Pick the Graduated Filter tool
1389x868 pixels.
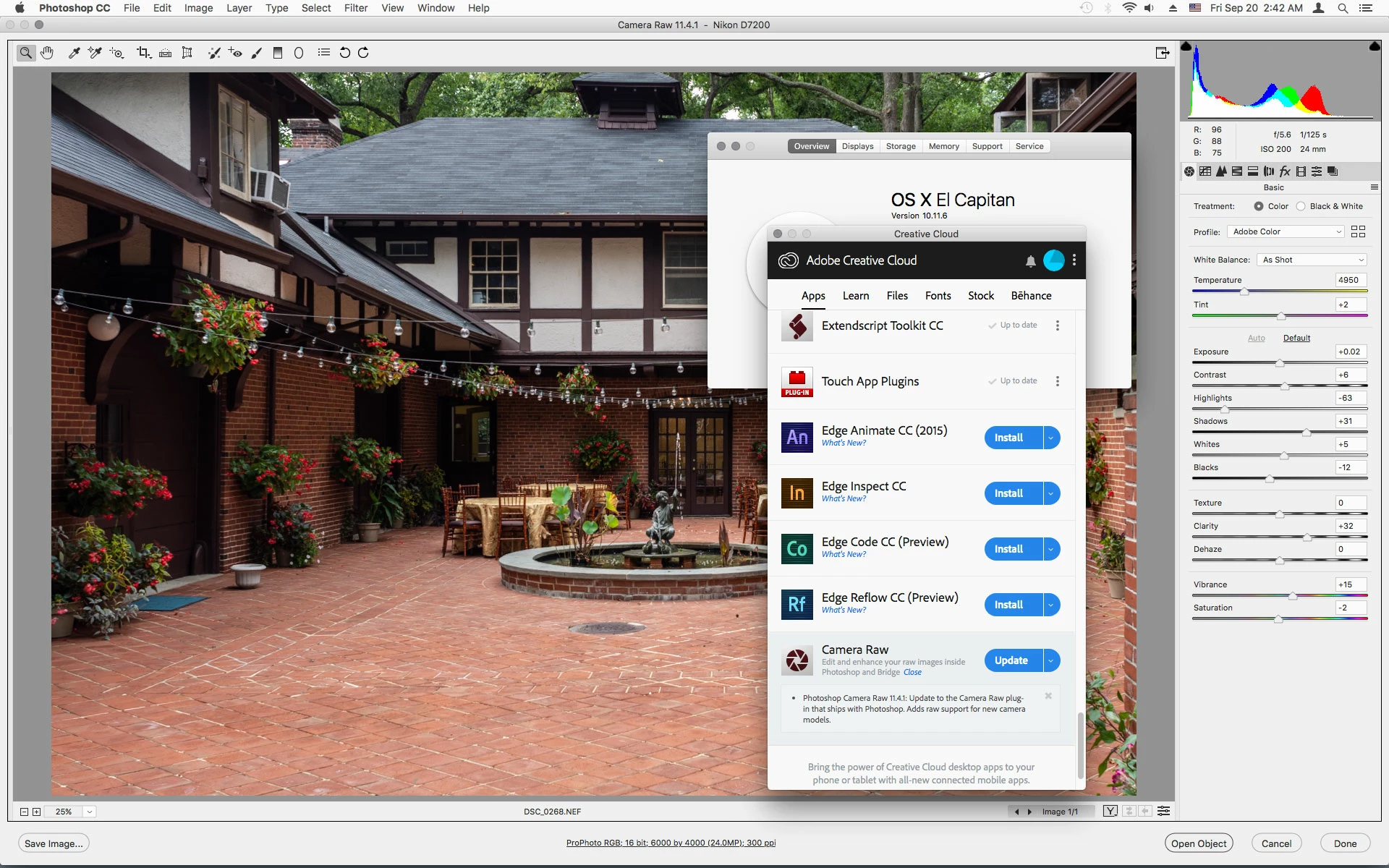[x=277, y=53]
